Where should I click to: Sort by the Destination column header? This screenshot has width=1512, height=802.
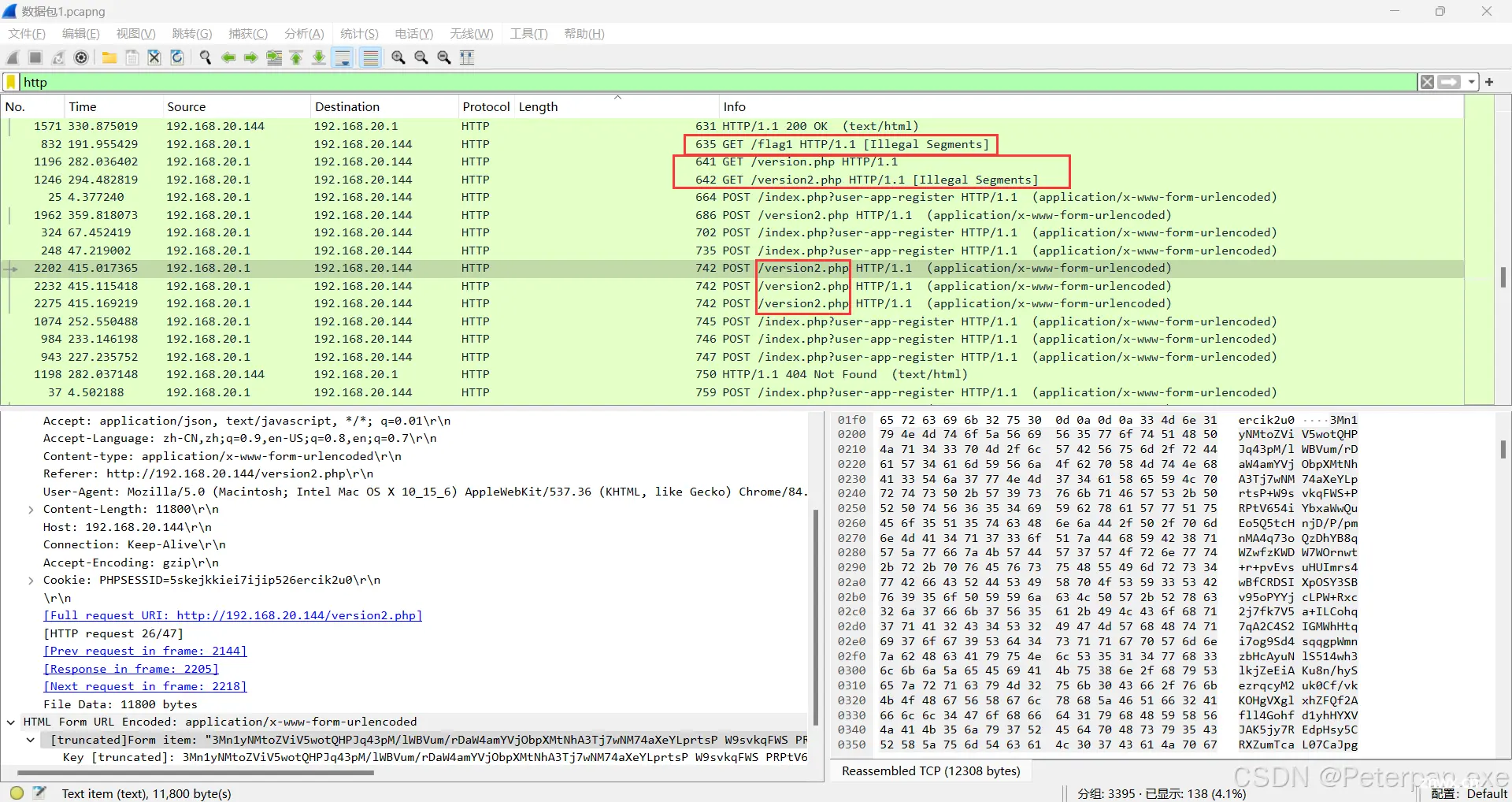coord(384,107)
